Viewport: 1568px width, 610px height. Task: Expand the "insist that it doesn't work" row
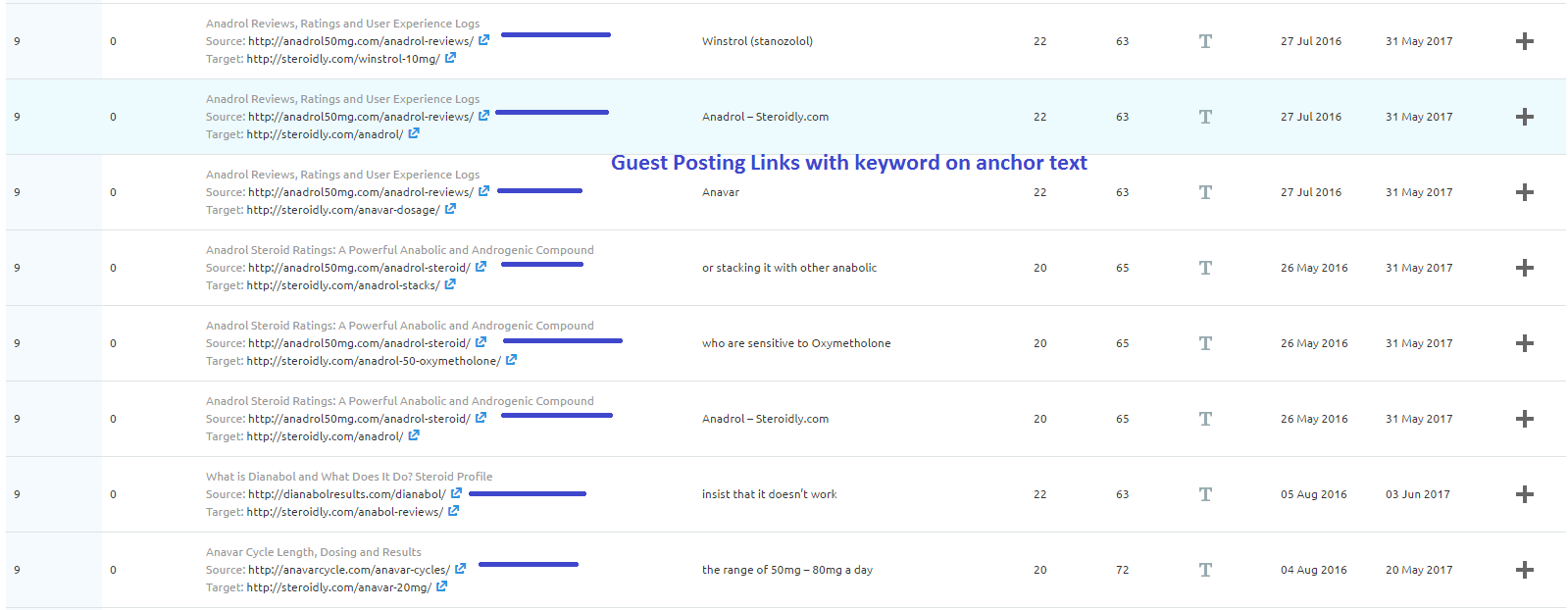[x=1525, y=494]
